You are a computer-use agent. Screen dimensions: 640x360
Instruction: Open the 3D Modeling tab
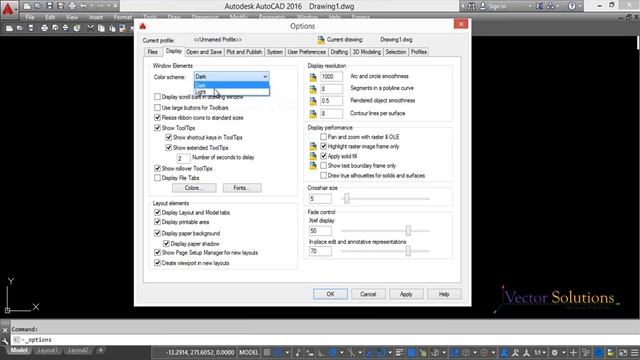[367, 52]
